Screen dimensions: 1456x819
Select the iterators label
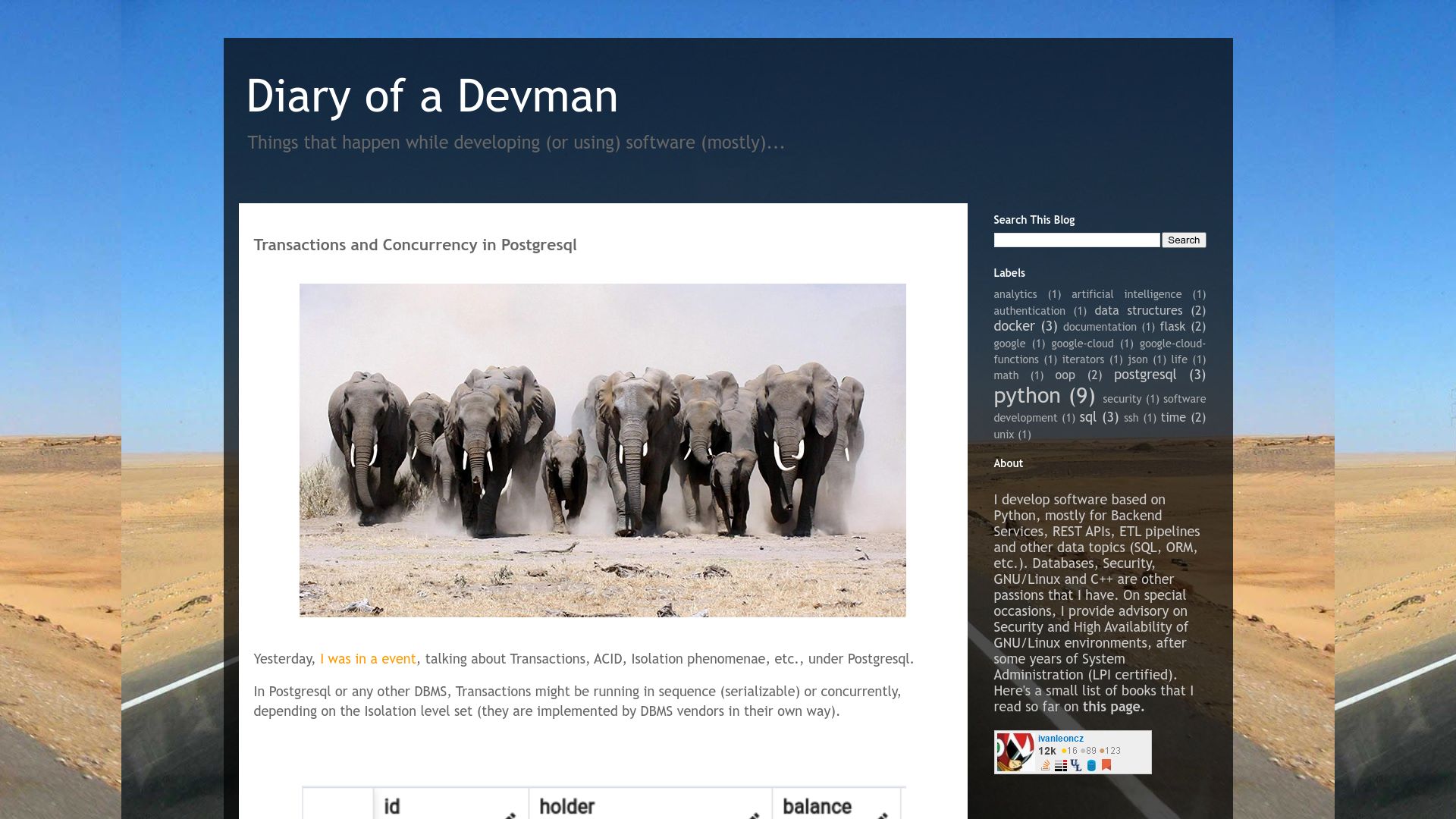tap(1083, 359)
